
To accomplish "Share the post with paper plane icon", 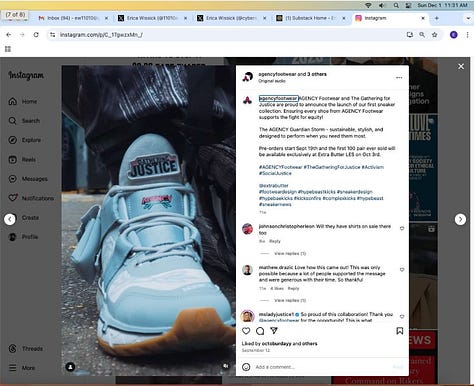I will coord(274,330).
